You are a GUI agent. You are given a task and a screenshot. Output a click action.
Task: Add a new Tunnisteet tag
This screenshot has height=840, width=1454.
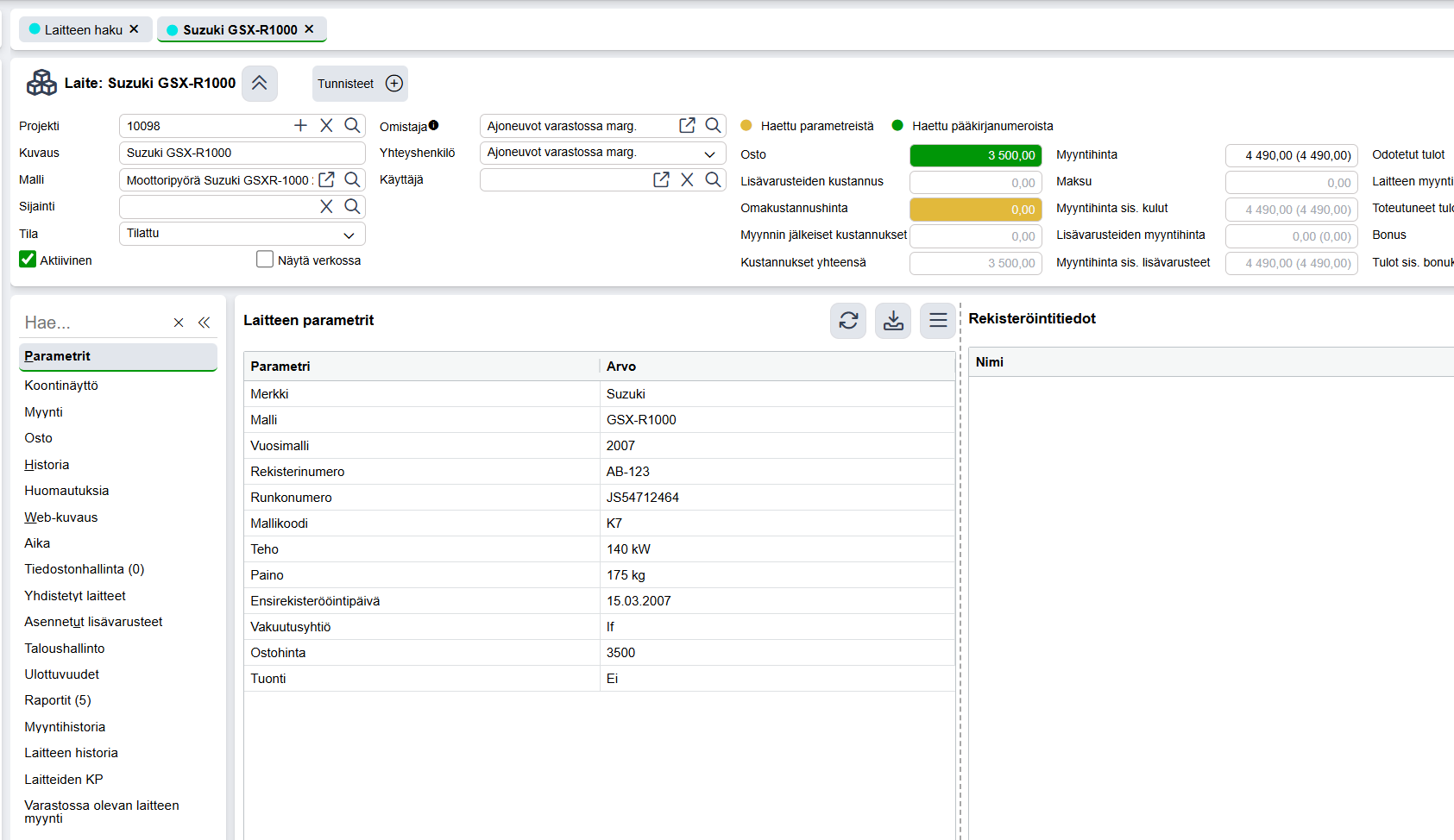[394, 84]
